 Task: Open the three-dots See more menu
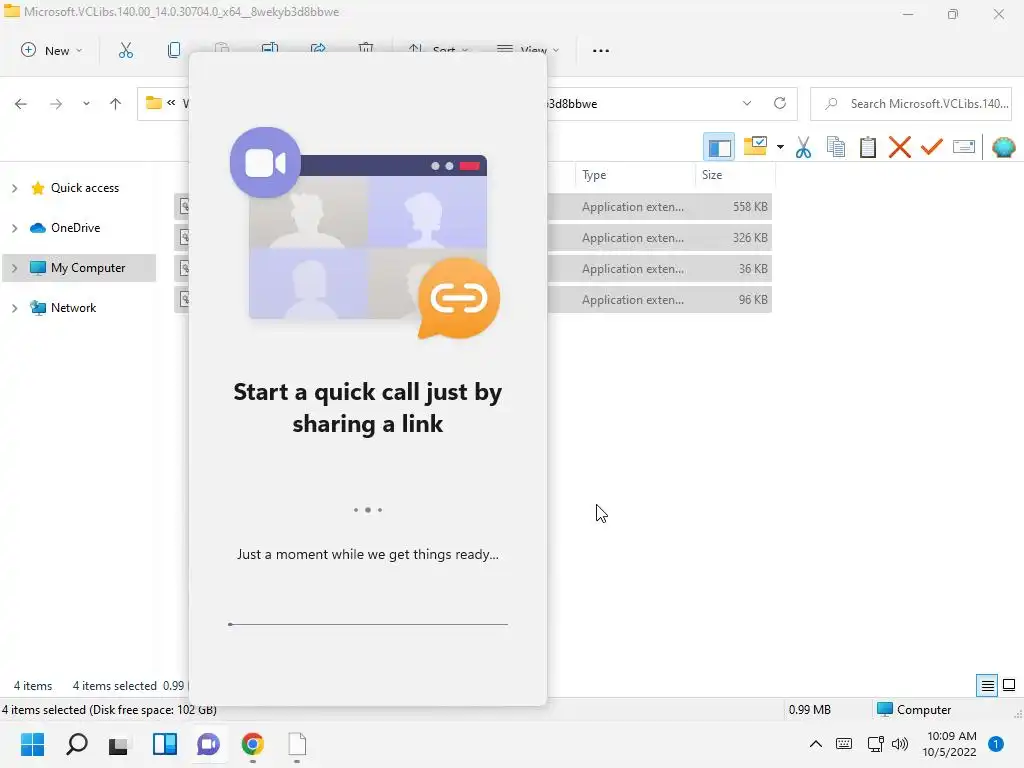pyautogui.click(x=600, y=50)
